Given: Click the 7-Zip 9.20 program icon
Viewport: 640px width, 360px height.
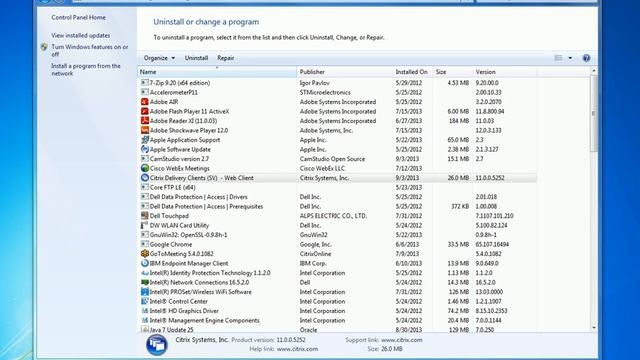Looking at the screenshot, I should click(144, 82).
